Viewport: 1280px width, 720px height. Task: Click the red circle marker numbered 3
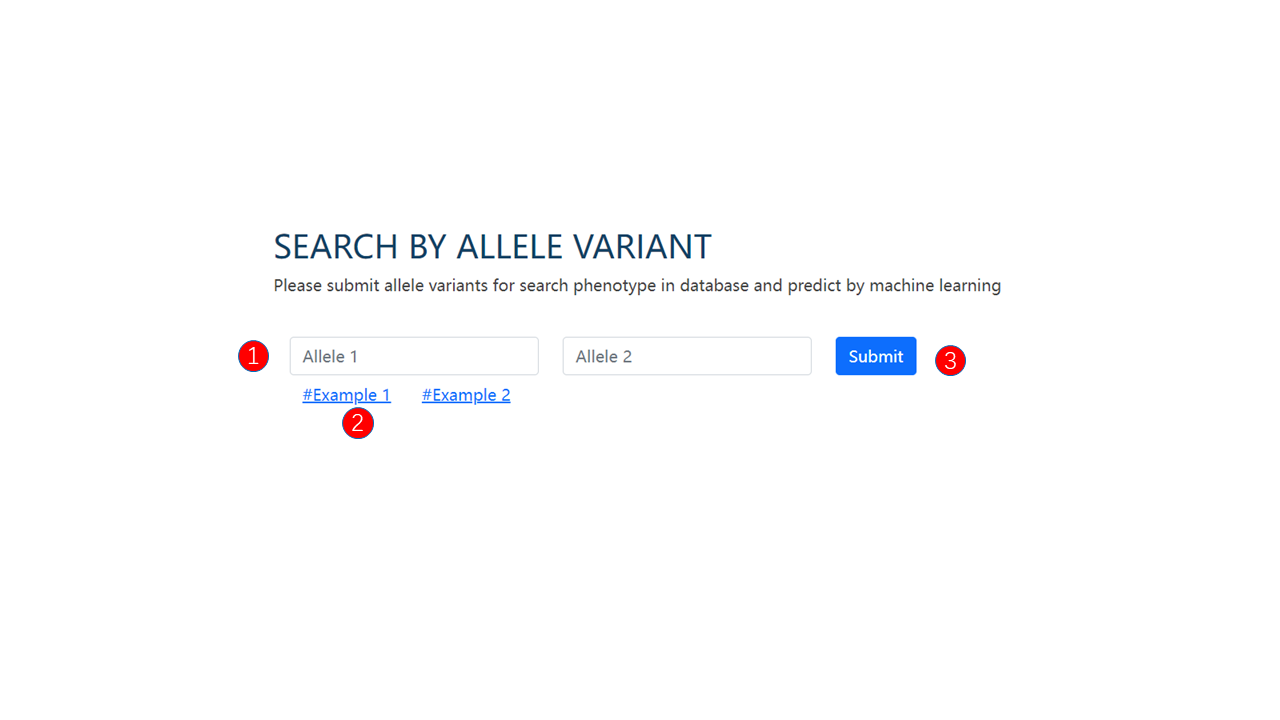click(950, 361)
